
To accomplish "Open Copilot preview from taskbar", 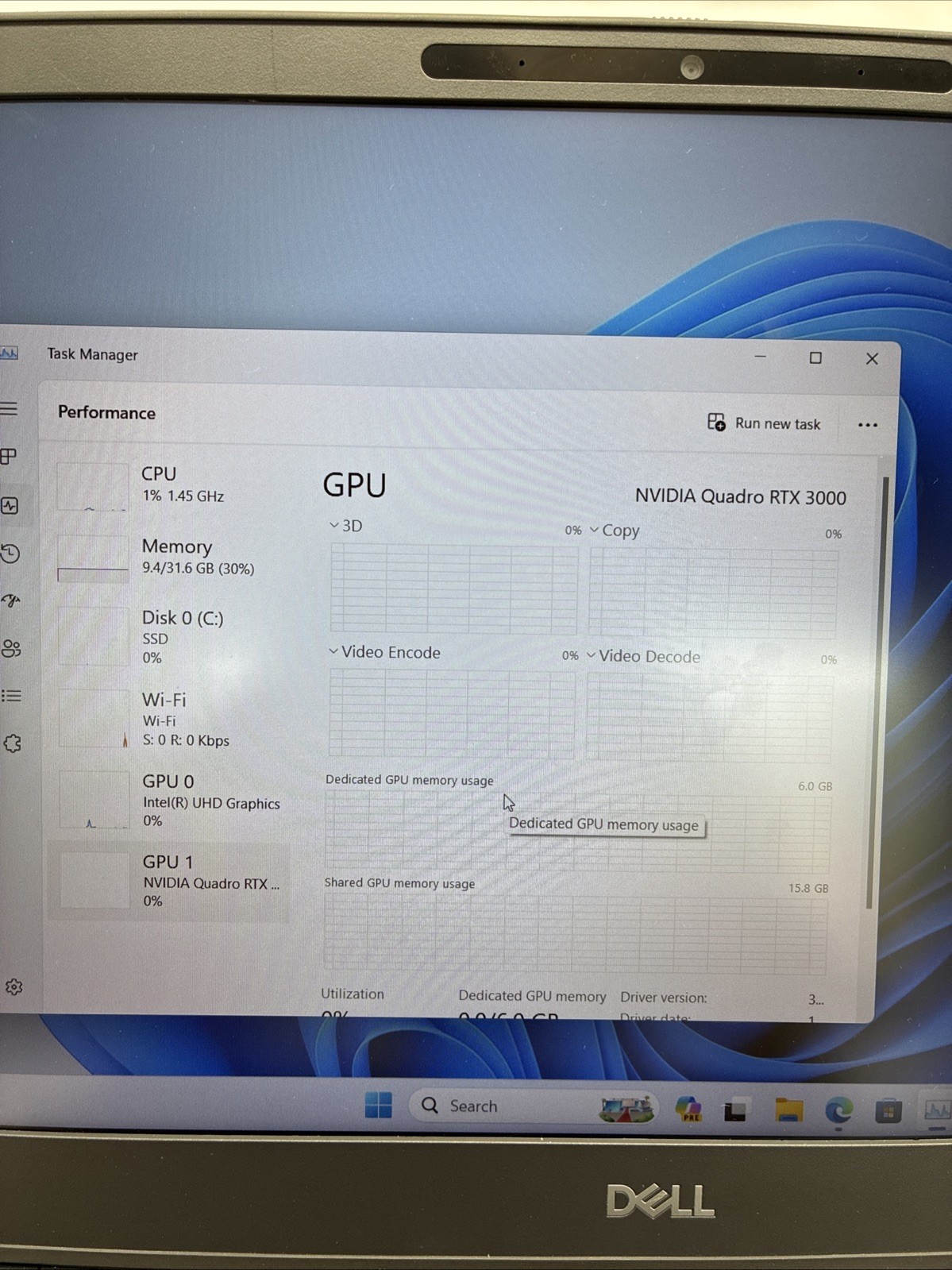I will [x=688, y=1109].
